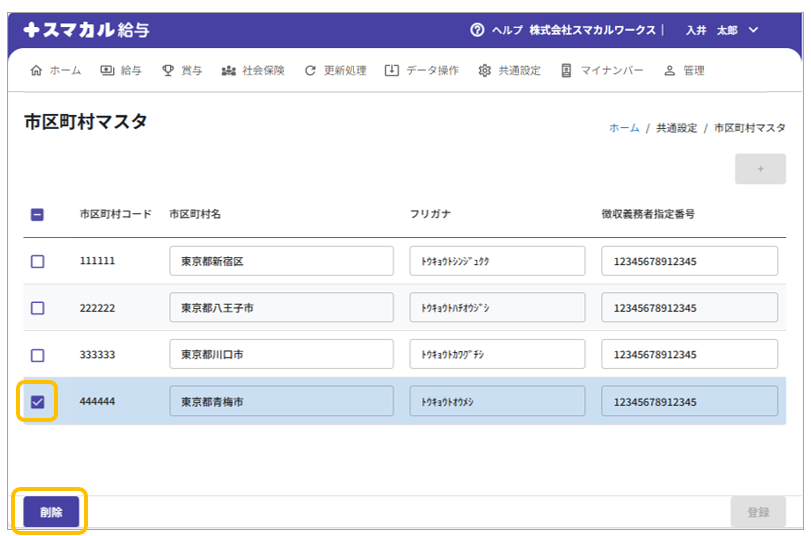Check the box for row 222222

[37, 308]
